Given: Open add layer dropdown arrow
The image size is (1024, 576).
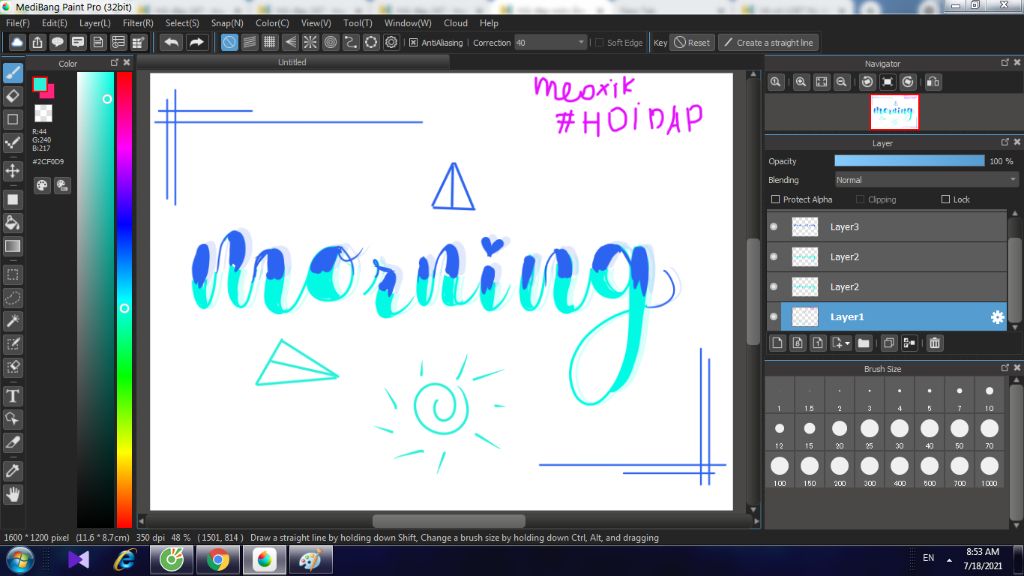Looking at the screenshot, I should click(847, 343).
